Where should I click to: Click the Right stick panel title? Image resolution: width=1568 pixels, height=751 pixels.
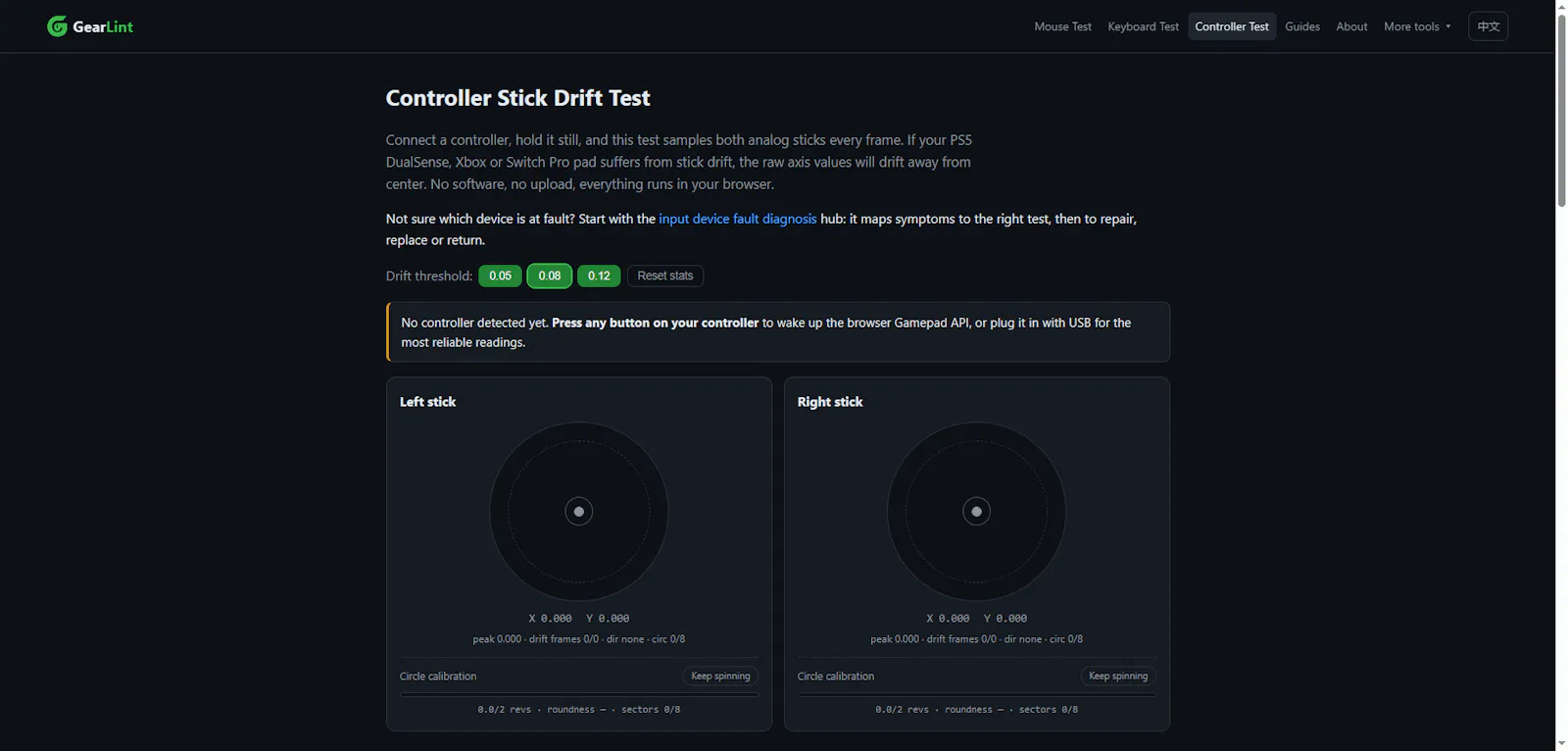(830, 402)
